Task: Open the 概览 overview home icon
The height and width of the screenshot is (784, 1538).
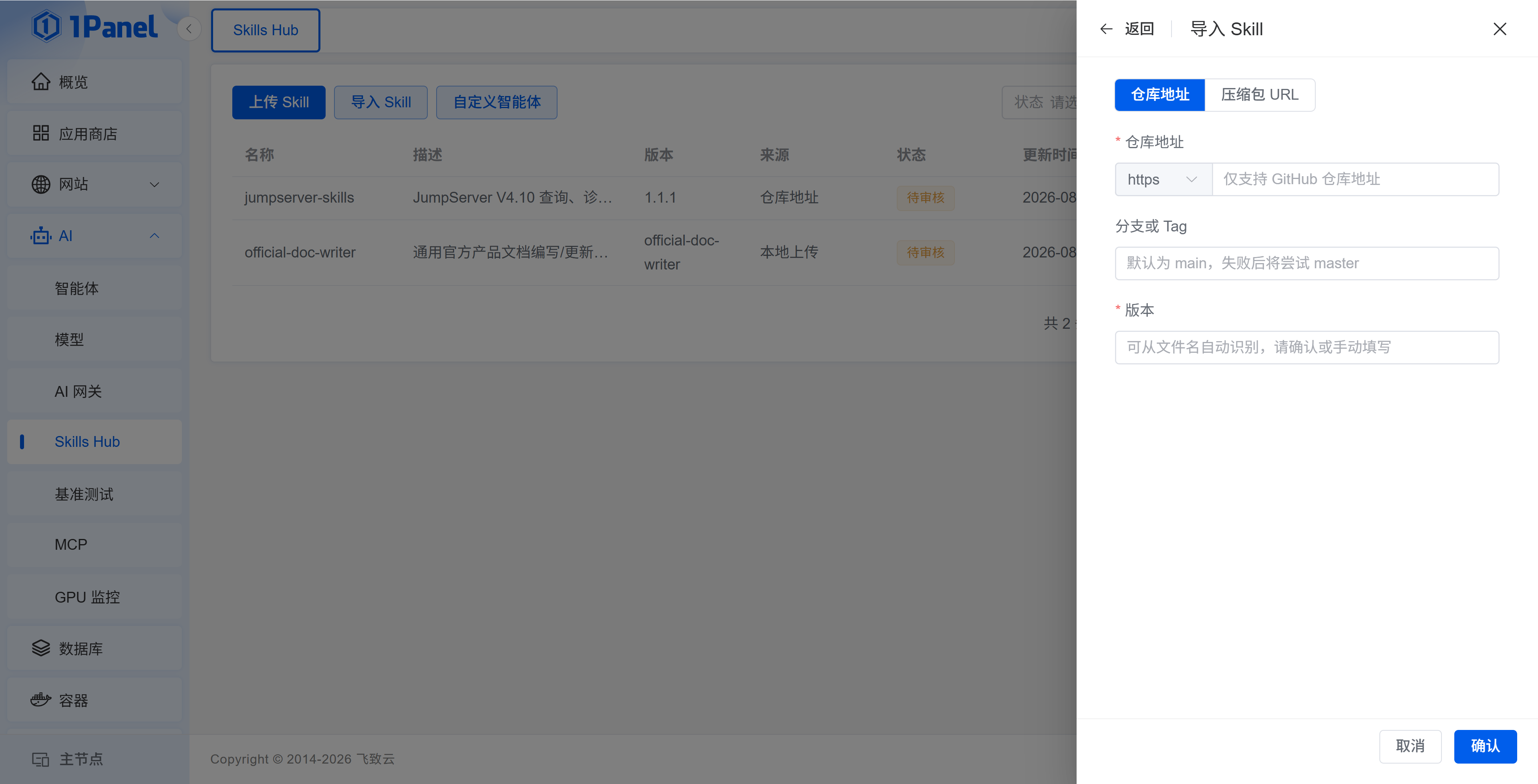Action: click(40, 82)
